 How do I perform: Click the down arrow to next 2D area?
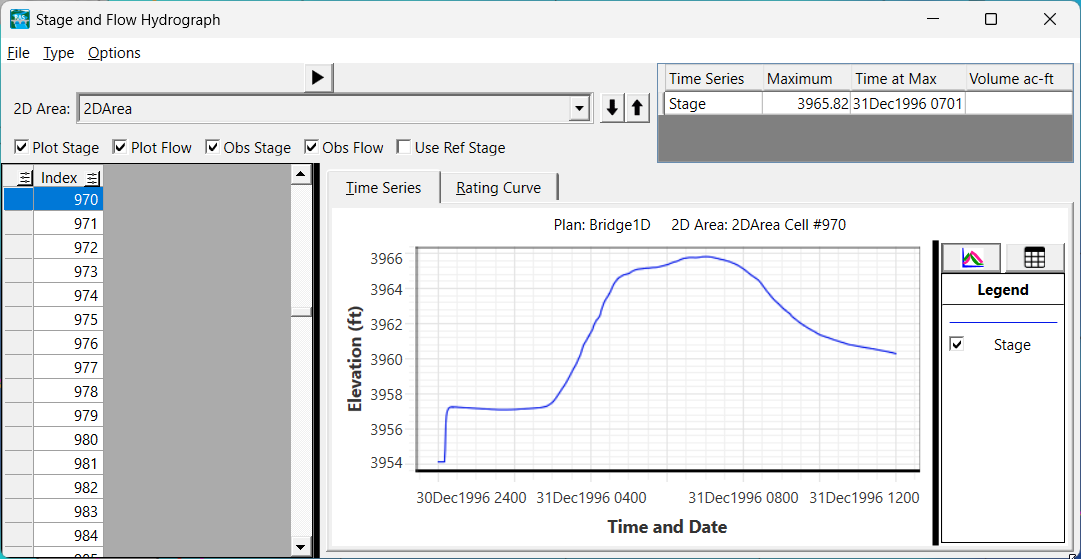pos(612,109)
